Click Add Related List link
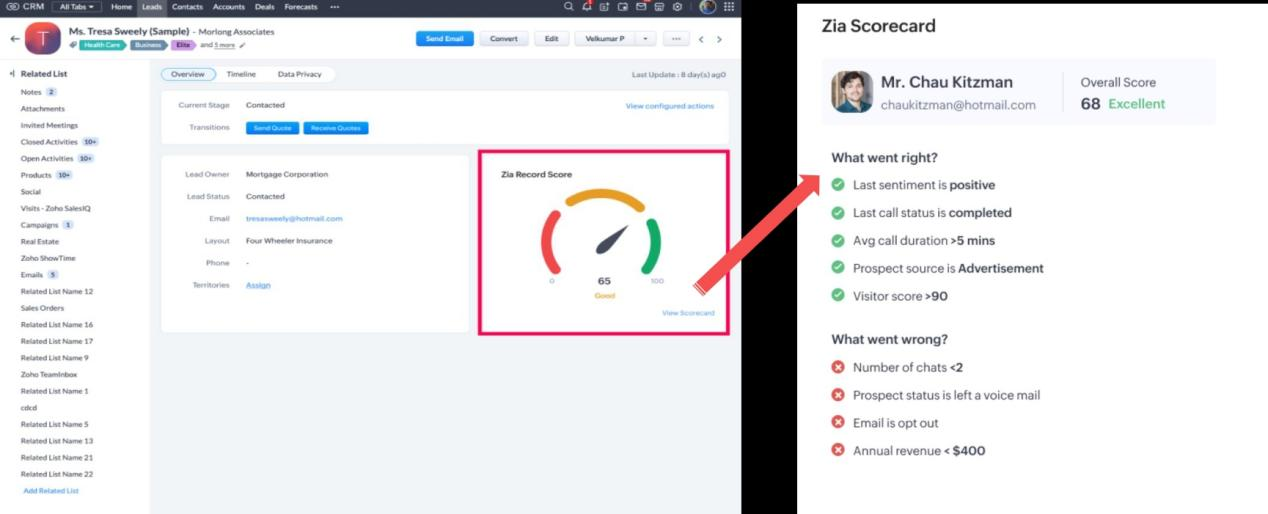The height and width of the screenshot is (514, 1268). 51,491
